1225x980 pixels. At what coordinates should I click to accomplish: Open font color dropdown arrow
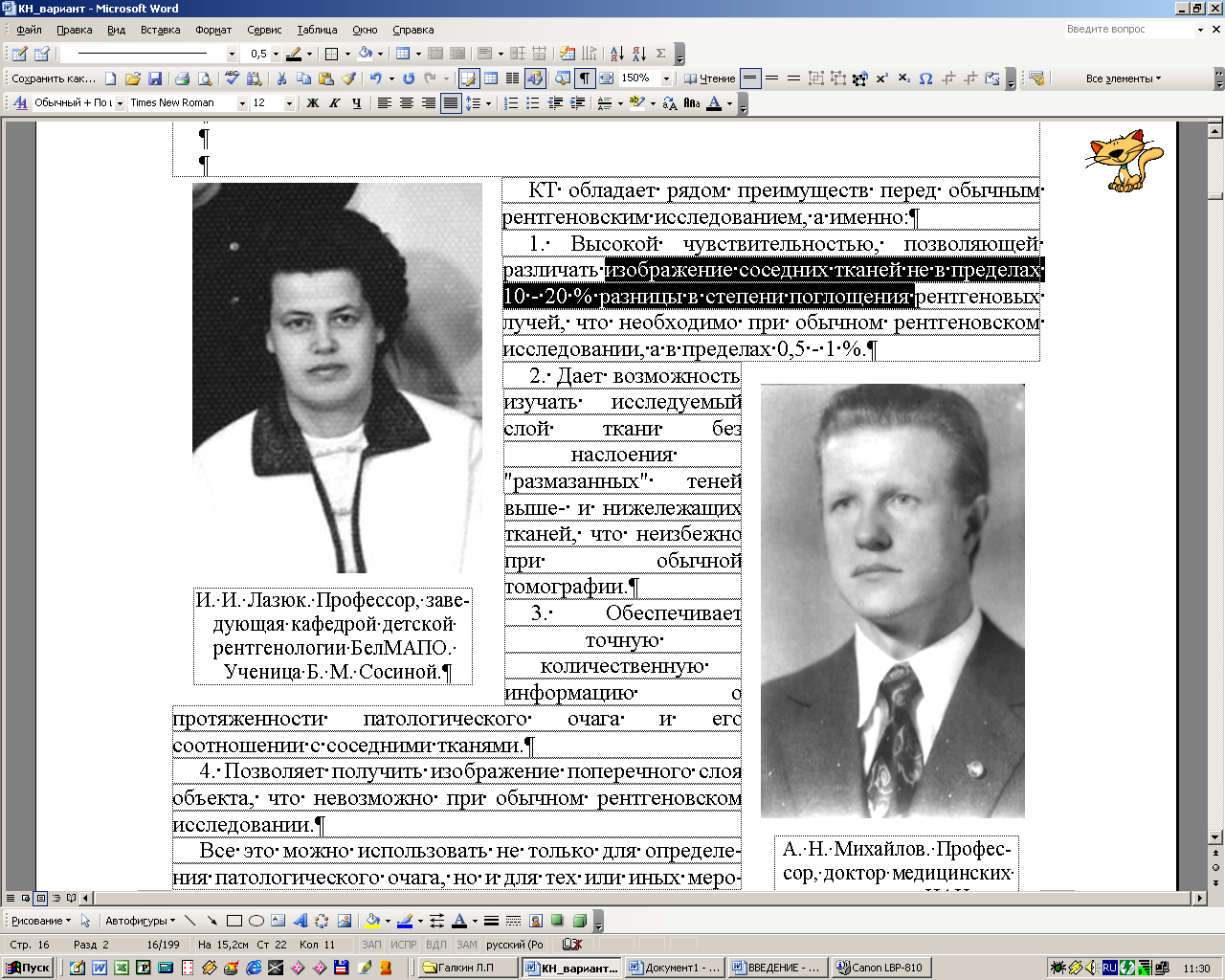point(729,103)
